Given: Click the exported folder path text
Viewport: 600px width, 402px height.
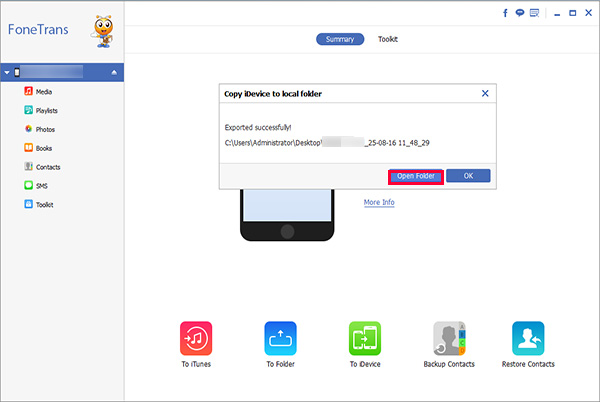Looking at the screenshot, I should coord(327,143).
